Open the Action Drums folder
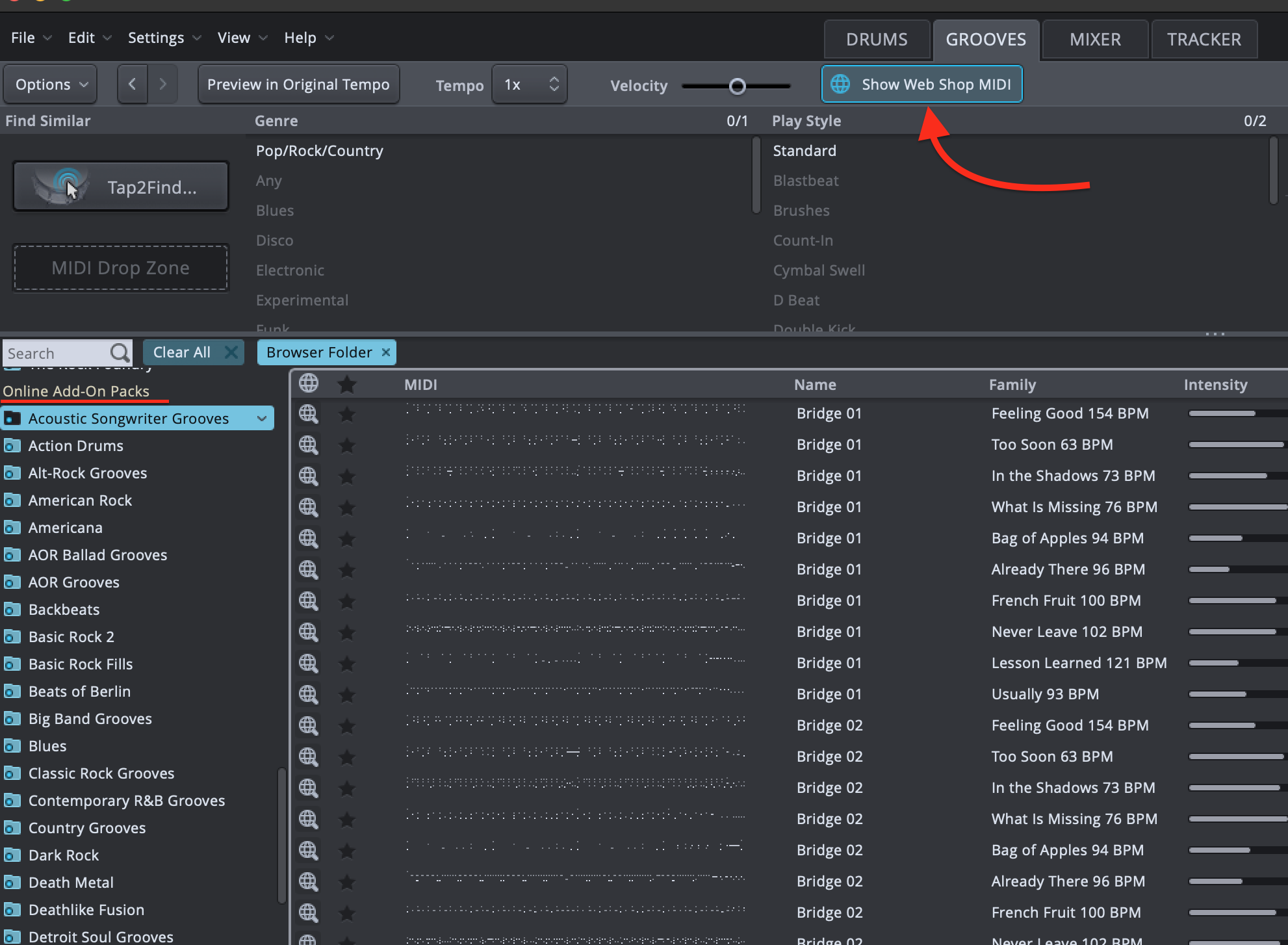Screen dimensions: 1288x945 [75, 446]
